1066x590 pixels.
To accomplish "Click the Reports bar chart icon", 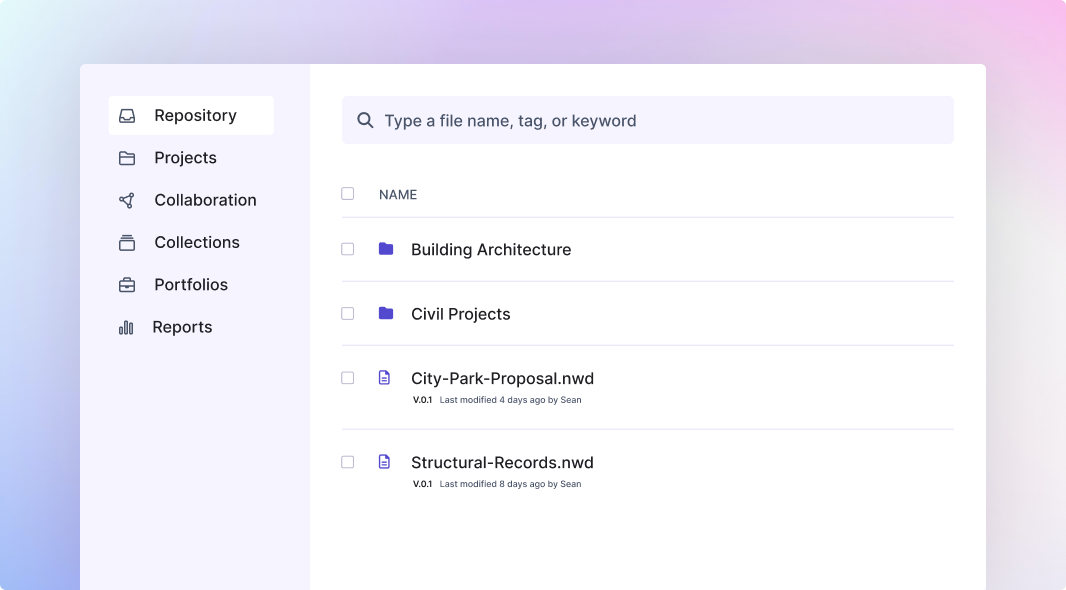I will (126, 327).
